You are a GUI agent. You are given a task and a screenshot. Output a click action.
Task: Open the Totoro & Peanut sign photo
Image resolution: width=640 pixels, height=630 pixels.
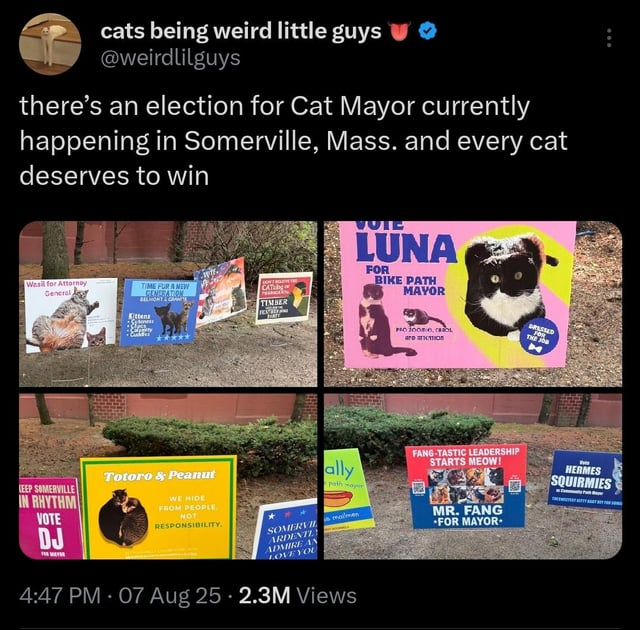(168, 477)
